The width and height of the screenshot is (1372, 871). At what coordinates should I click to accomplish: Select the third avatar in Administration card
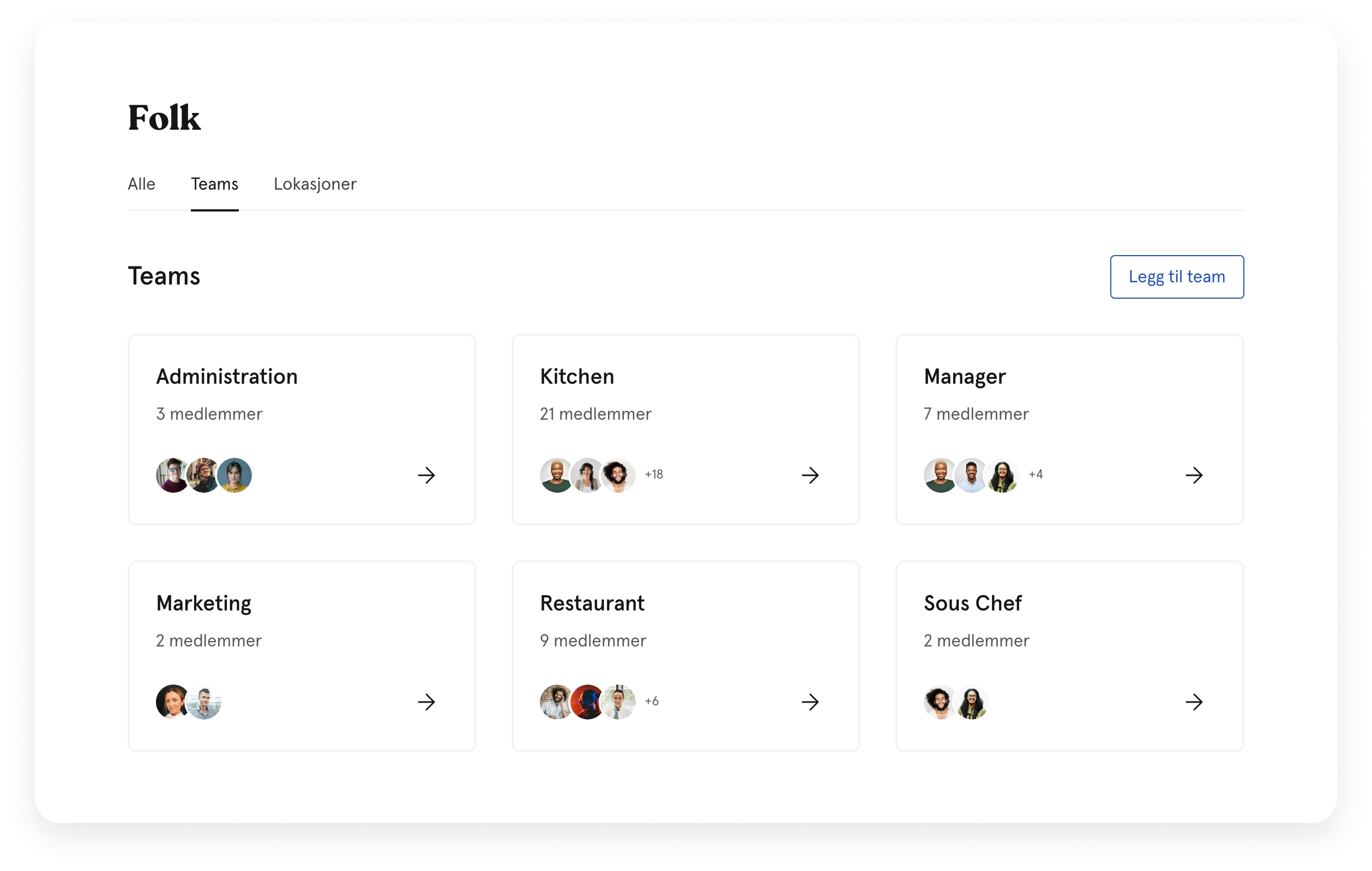tap(234, 475)
